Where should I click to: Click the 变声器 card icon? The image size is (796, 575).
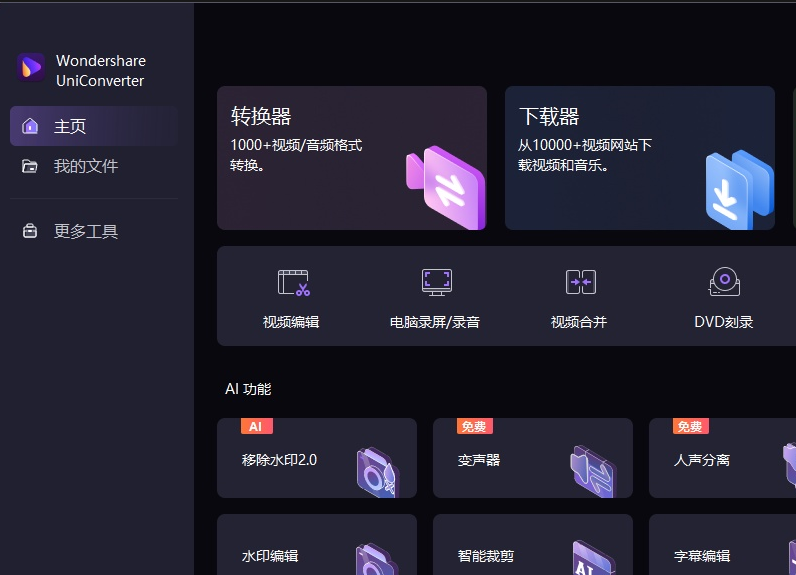click(593, 471)
